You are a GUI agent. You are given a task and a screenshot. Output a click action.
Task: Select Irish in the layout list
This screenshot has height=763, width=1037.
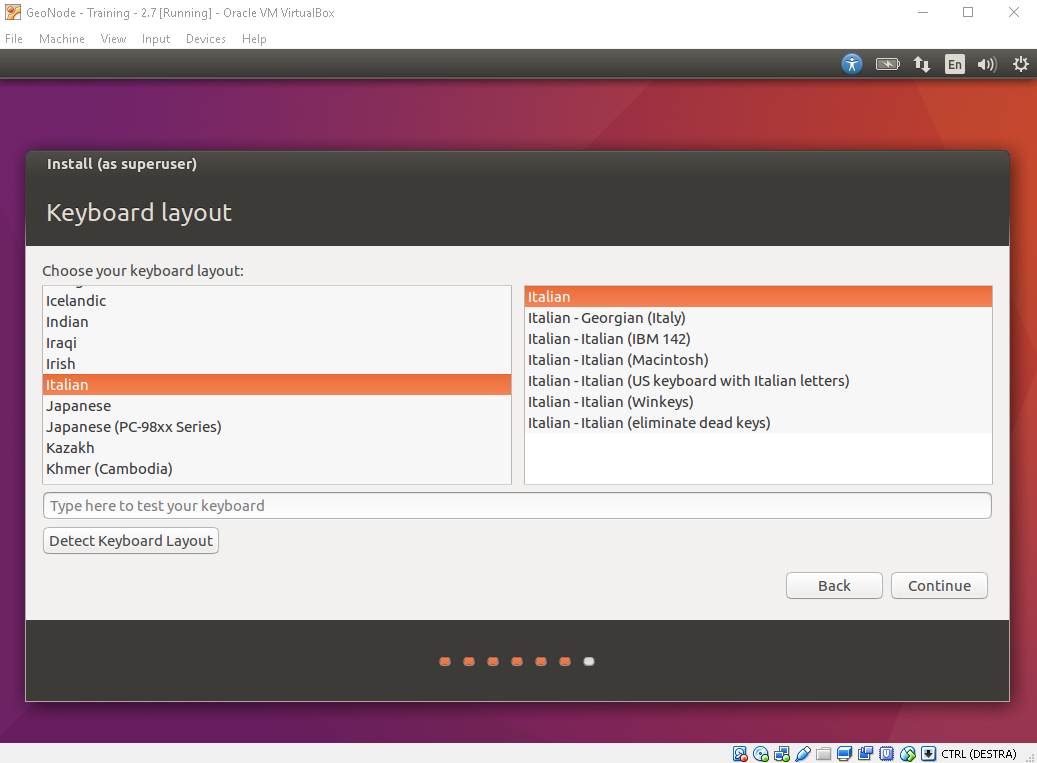277,364
